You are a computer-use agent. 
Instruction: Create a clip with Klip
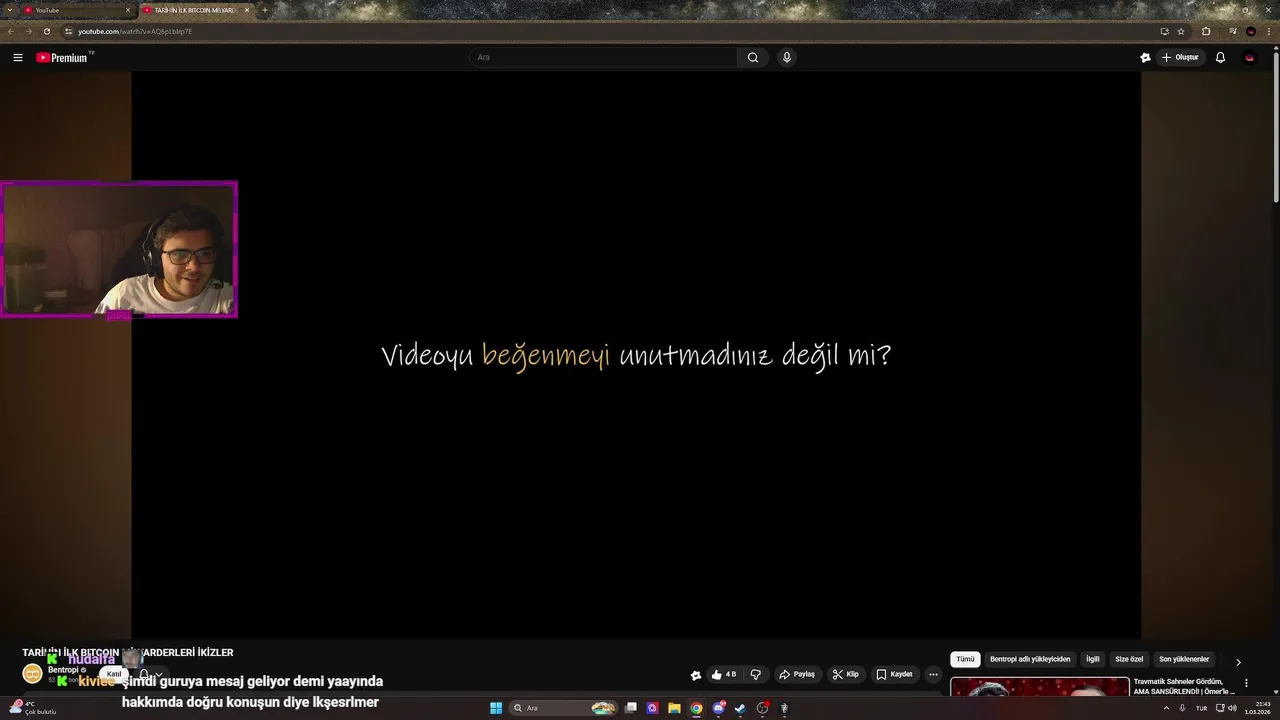(846, 674)
